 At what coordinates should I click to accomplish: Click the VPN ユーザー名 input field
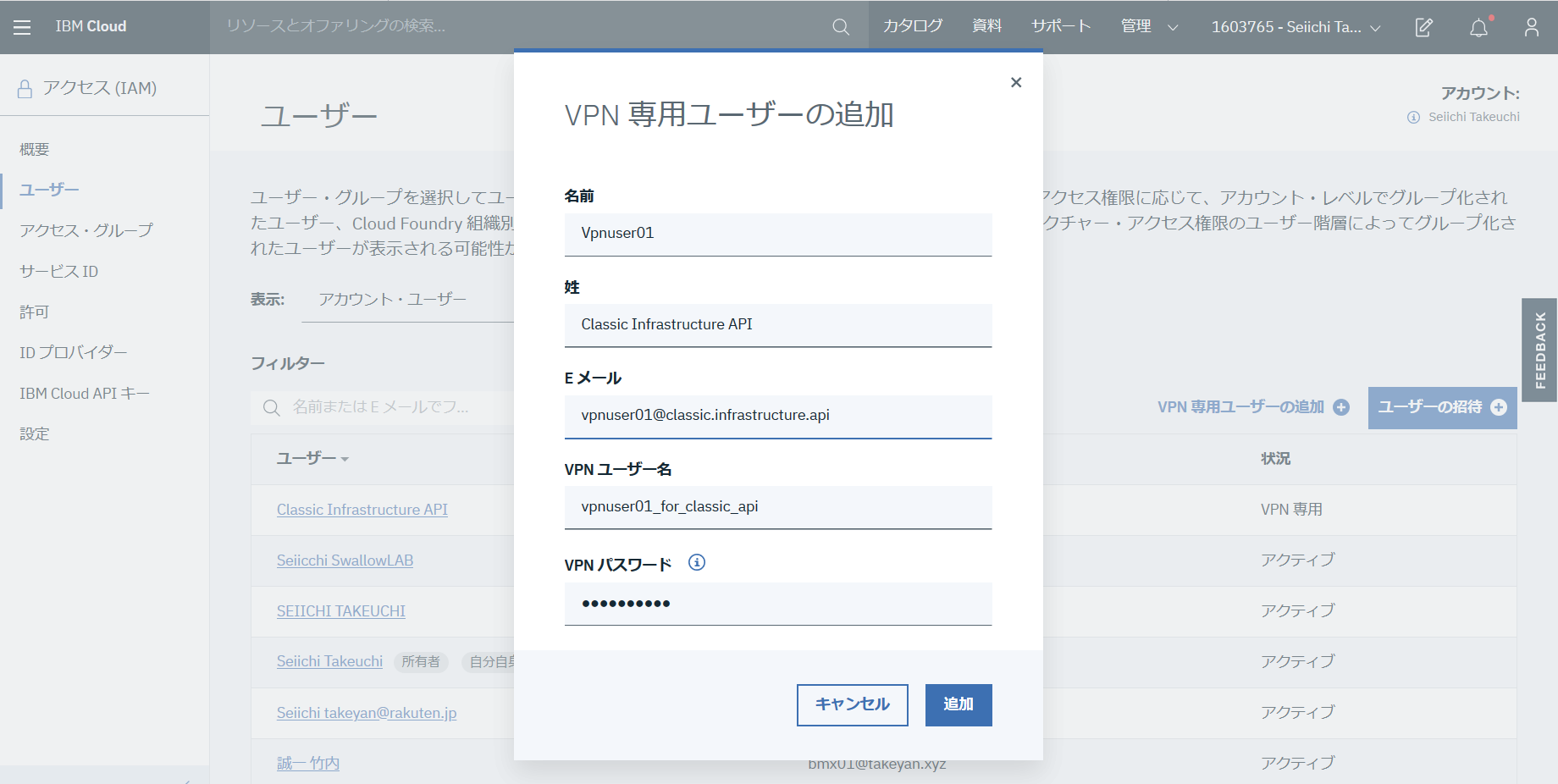(777, 506)
